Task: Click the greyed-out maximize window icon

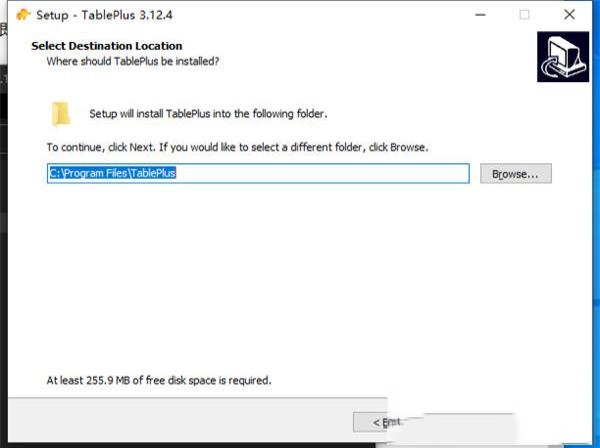Action: click(x=524, y=15)
